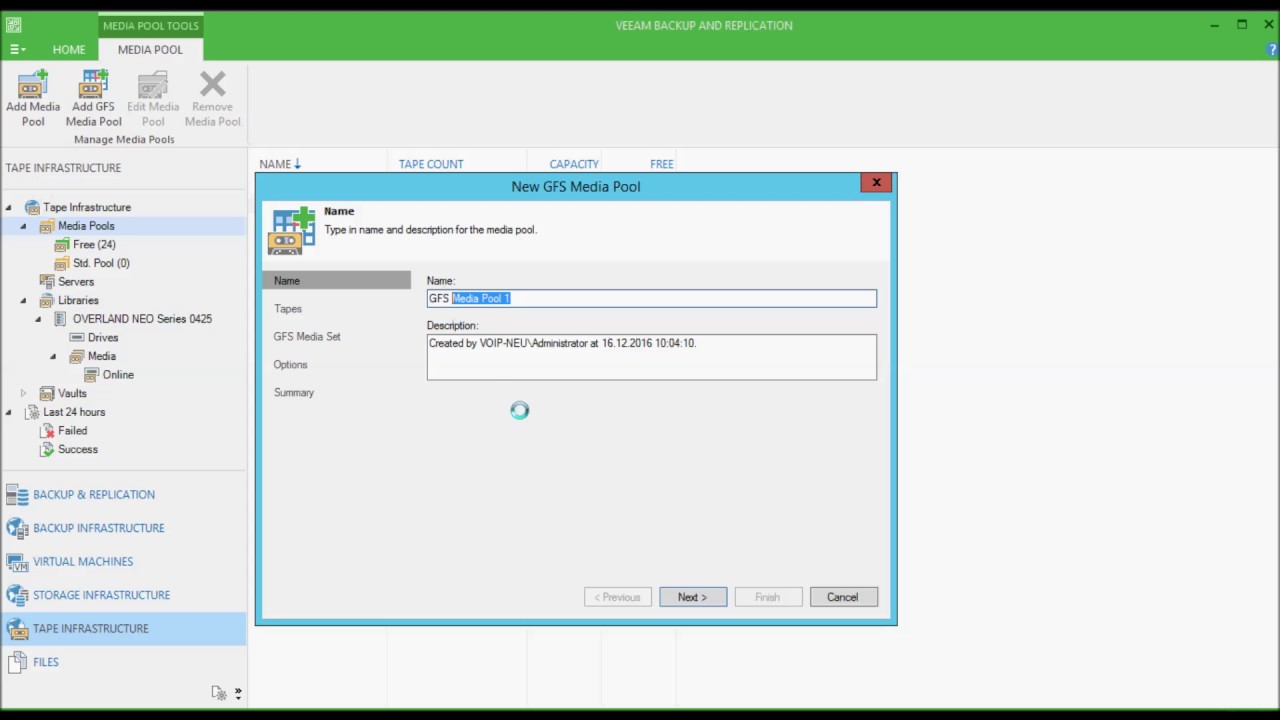Click the Success jobs icon
1280x720 pixels.
pos(47,450)
